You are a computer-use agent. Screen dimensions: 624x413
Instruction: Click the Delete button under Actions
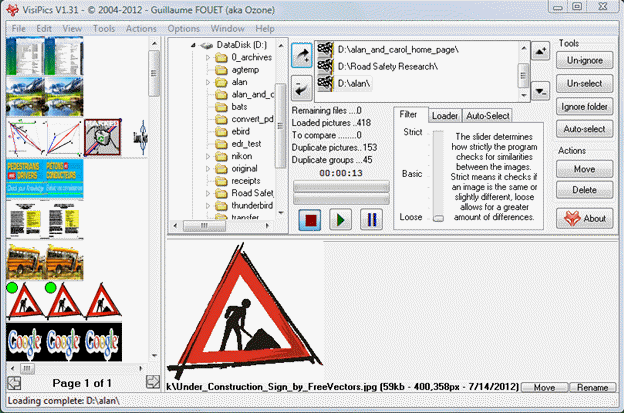tap(584, 190)
